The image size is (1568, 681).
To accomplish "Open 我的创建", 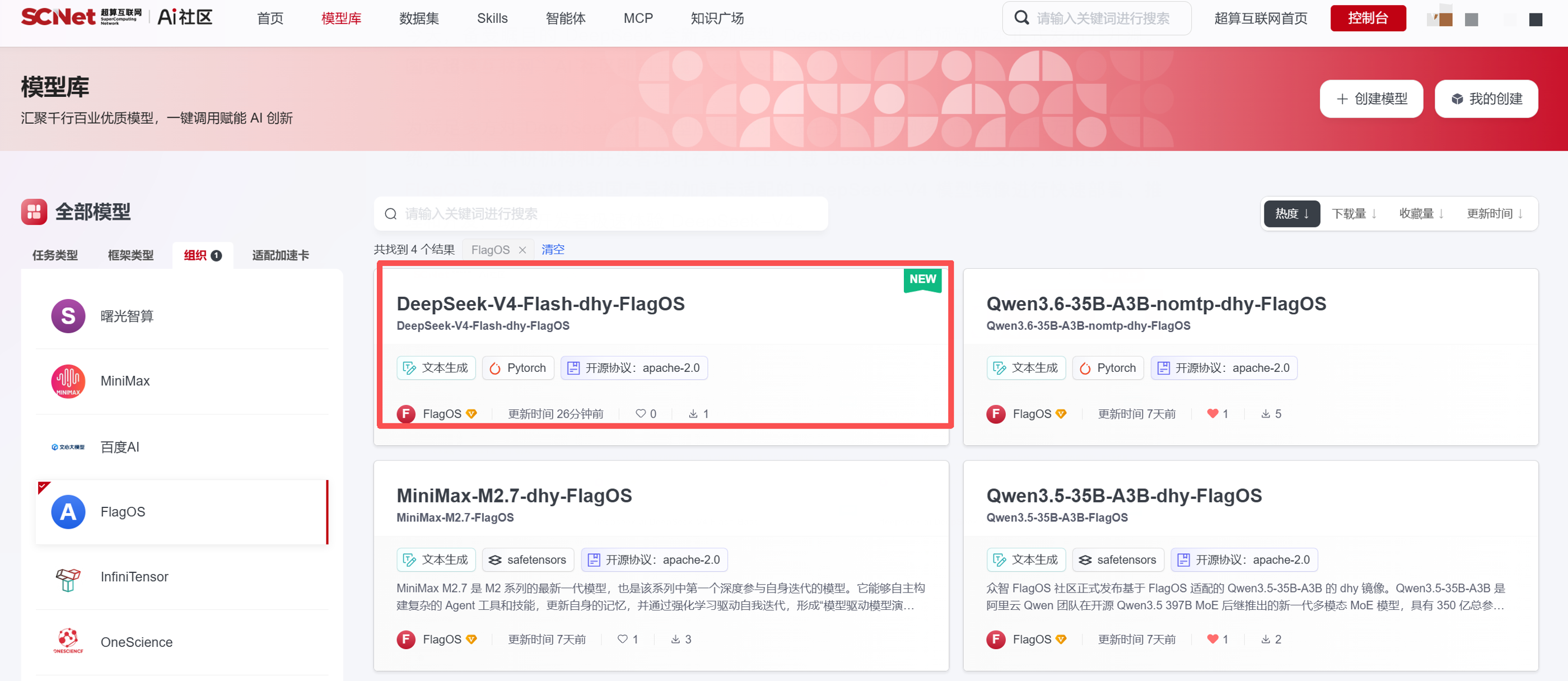I will coord(1486,99).
